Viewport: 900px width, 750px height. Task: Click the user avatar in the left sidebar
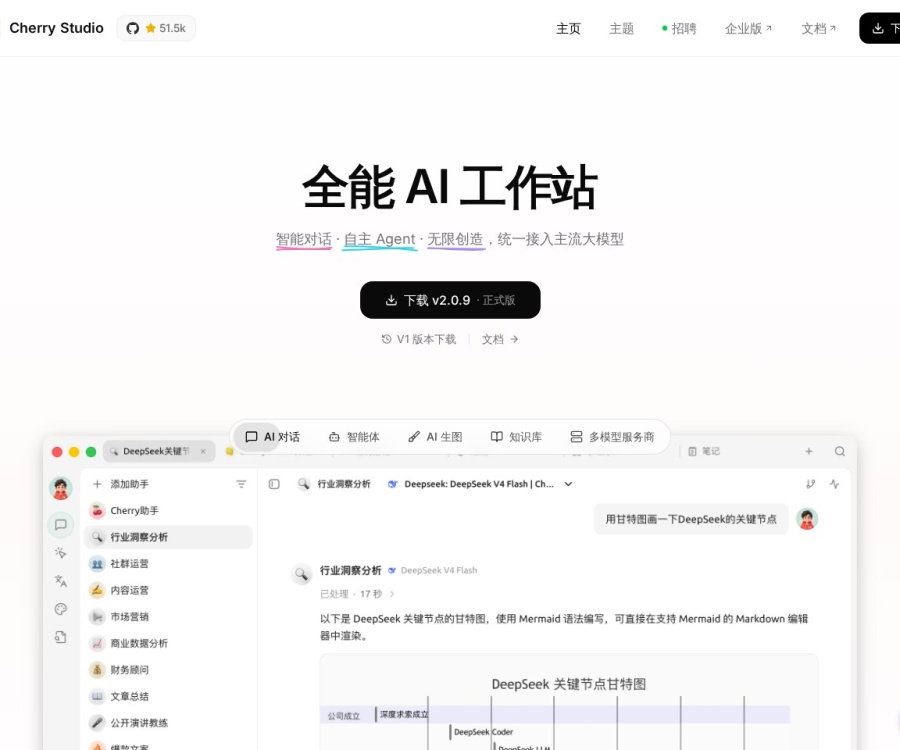click(61, 488)
